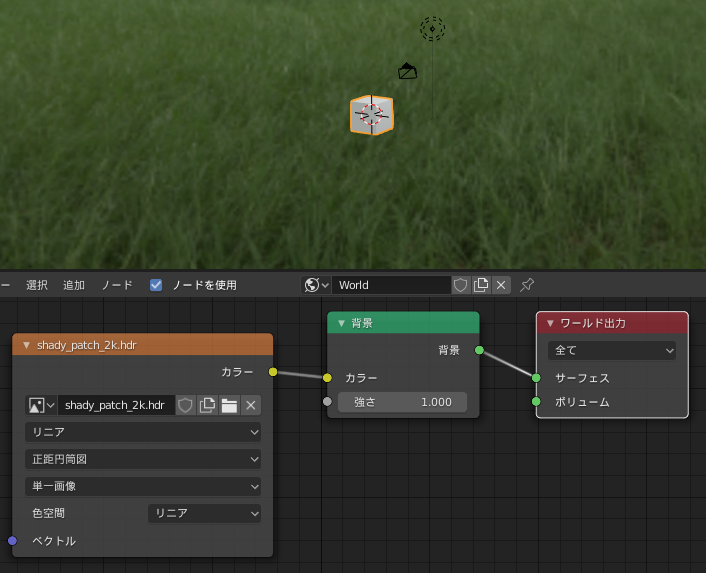Open the ノード Node menu
Image resolution: width=706 pixels, height=573 pixels.
tap(117, 285)
